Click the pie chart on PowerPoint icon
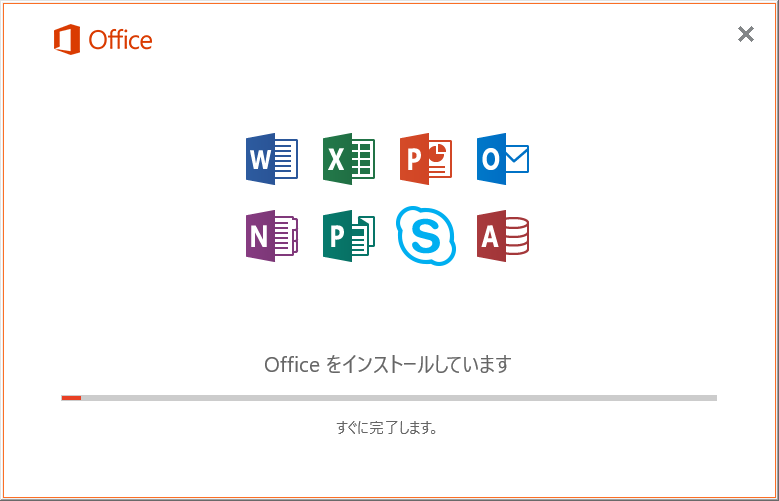This screenshot has height=501, width=779. point(440,152)
